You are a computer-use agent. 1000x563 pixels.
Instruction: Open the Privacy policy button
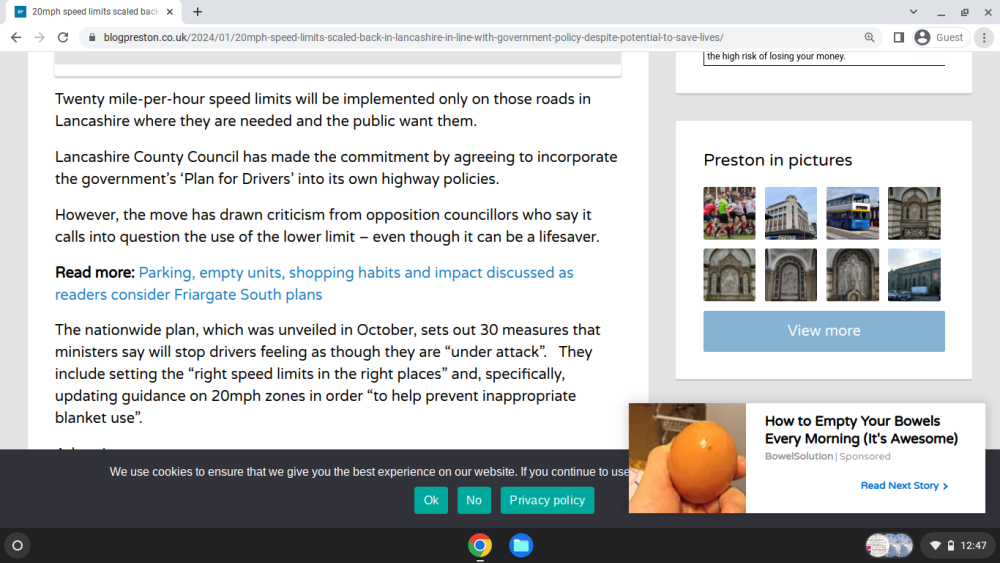(547, 501)
